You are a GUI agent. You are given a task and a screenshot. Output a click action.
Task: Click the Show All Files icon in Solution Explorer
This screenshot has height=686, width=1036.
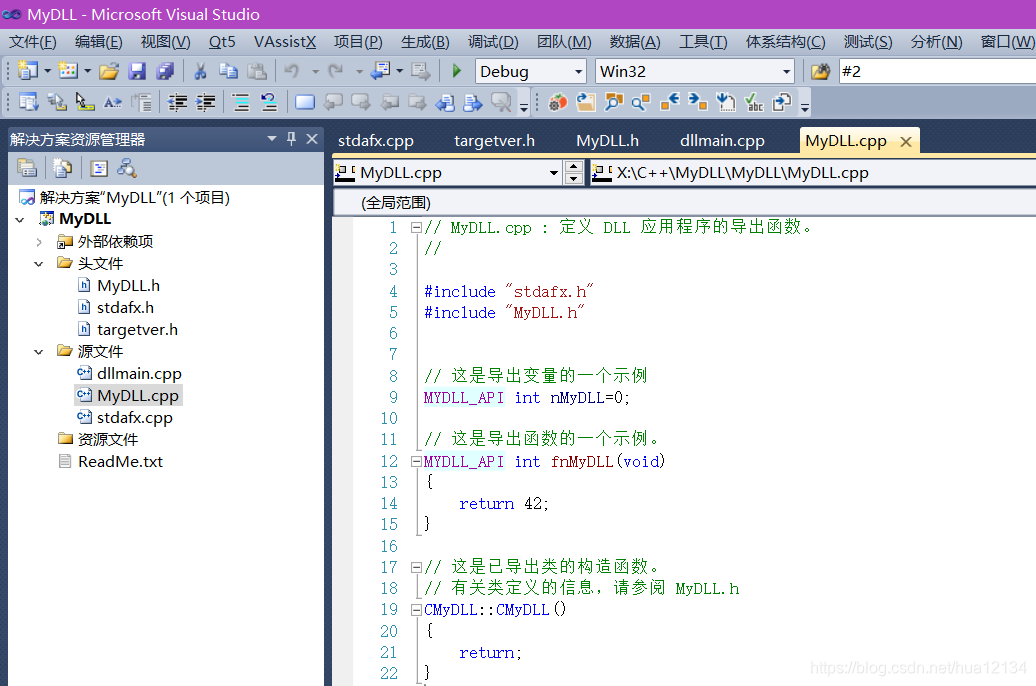click(x=63, y=169)
